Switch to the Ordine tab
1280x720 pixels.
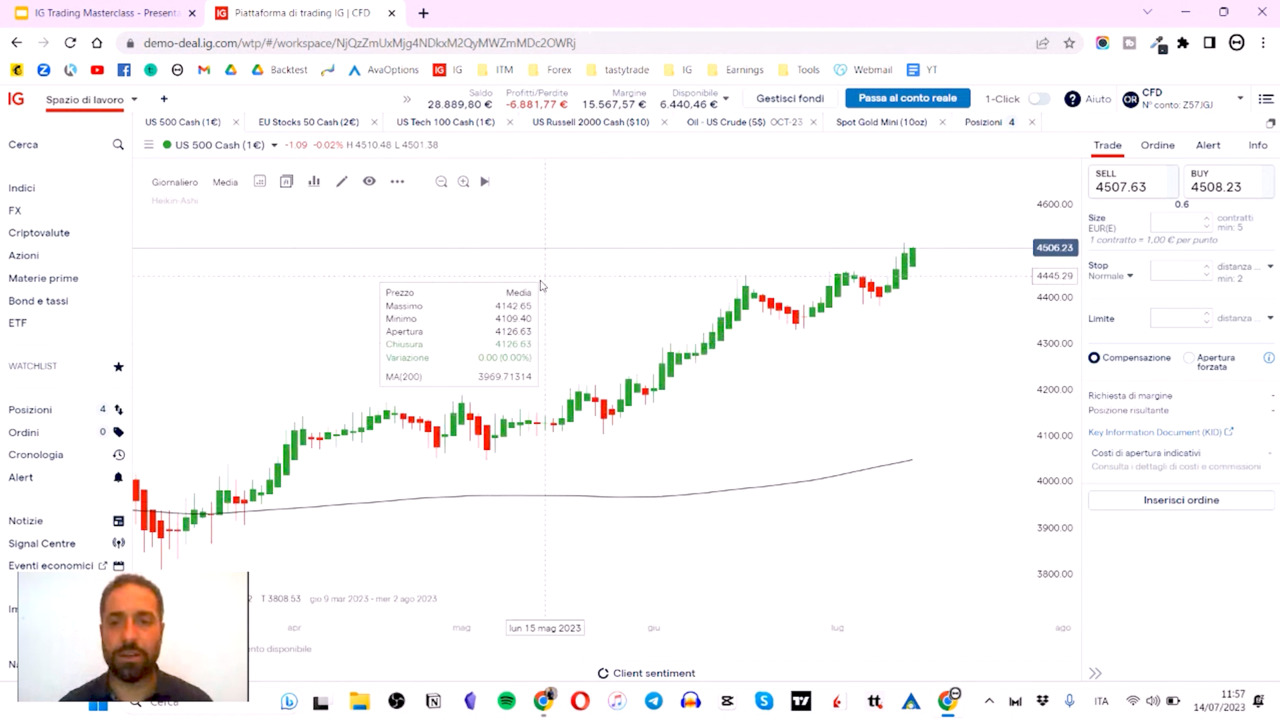coord(1157,145)
